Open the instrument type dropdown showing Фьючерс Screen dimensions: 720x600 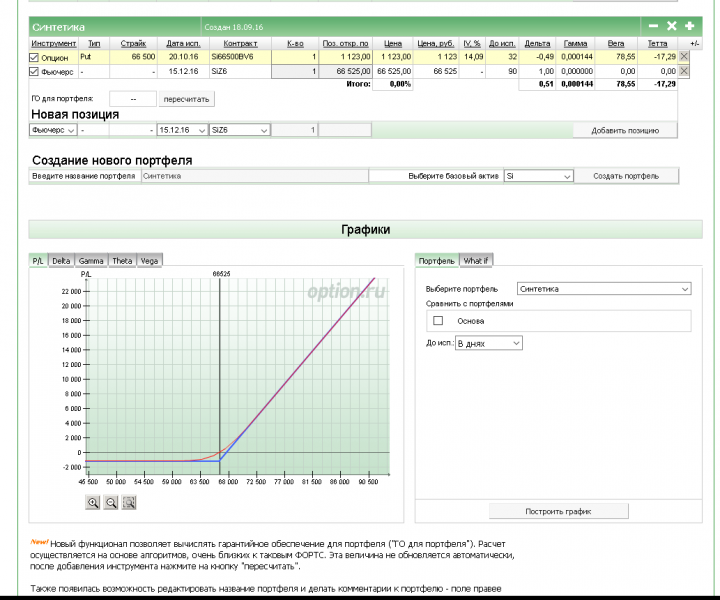[x=53, y=130]
